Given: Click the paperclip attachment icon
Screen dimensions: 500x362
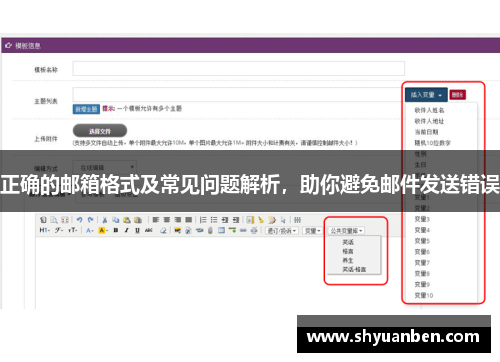Looking at the screenshot, I should click(210, 230).
